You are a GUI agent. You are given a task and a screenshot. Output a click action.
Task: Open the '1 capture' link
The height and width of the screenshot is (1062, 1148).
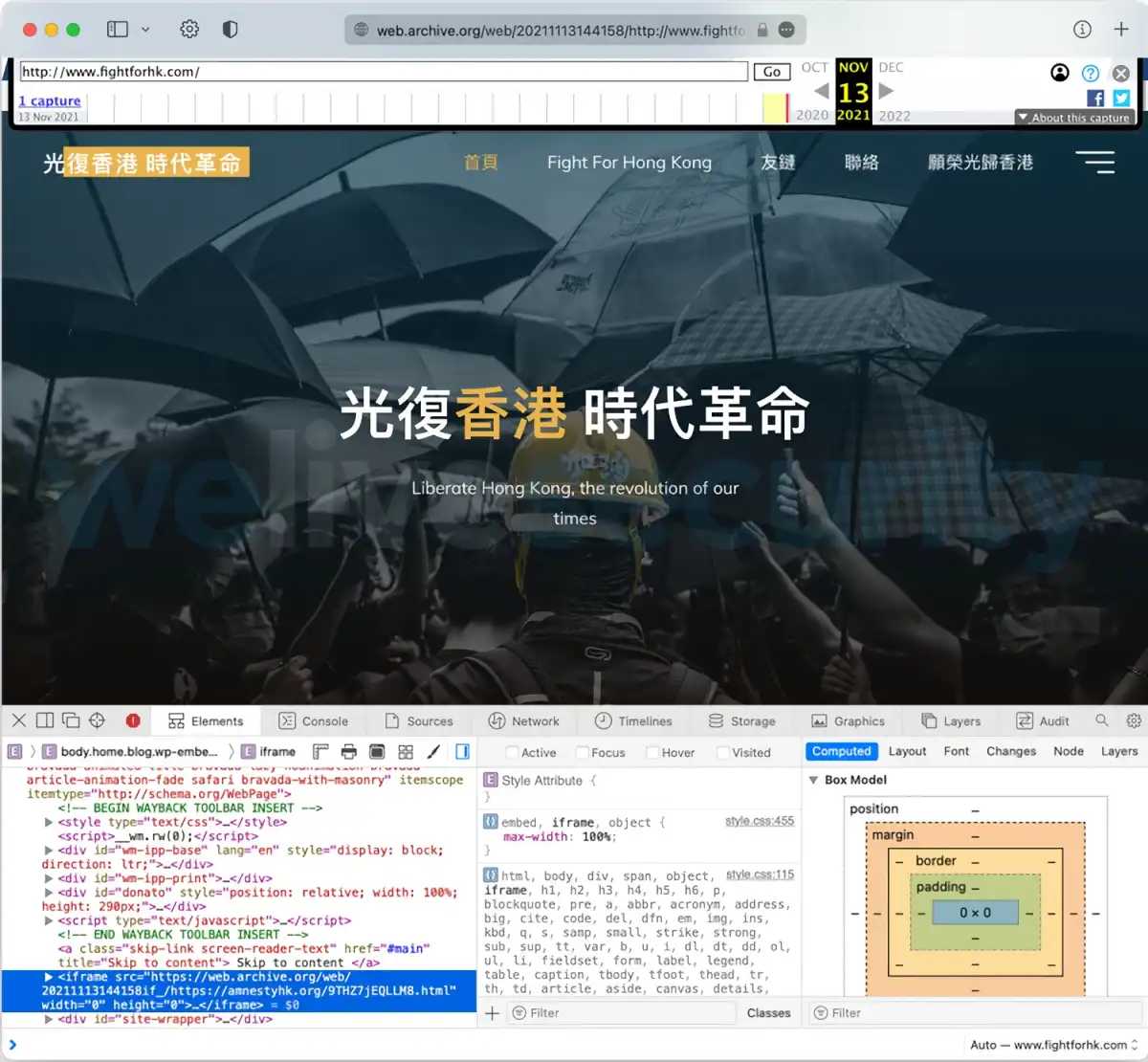(50, 100)
